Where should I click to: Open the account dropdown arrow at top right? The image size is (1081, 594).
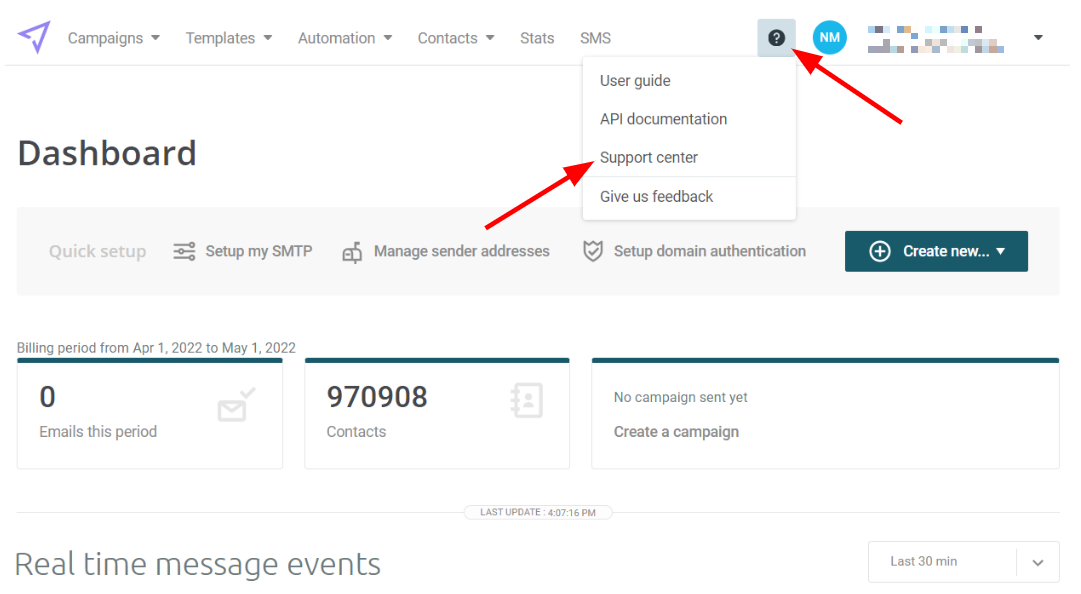[x=1038, y=37]
